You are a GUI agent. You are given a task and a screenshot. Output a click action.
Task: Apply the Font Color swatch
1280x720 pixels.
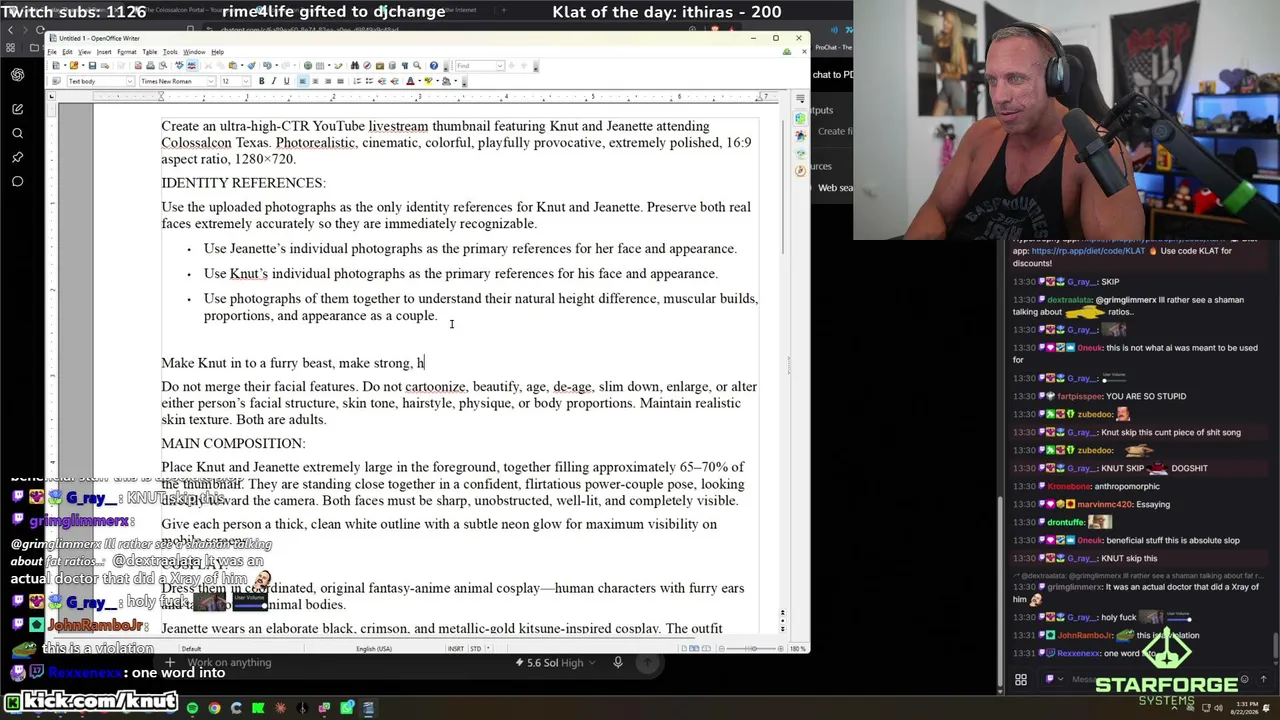[410, 81]
